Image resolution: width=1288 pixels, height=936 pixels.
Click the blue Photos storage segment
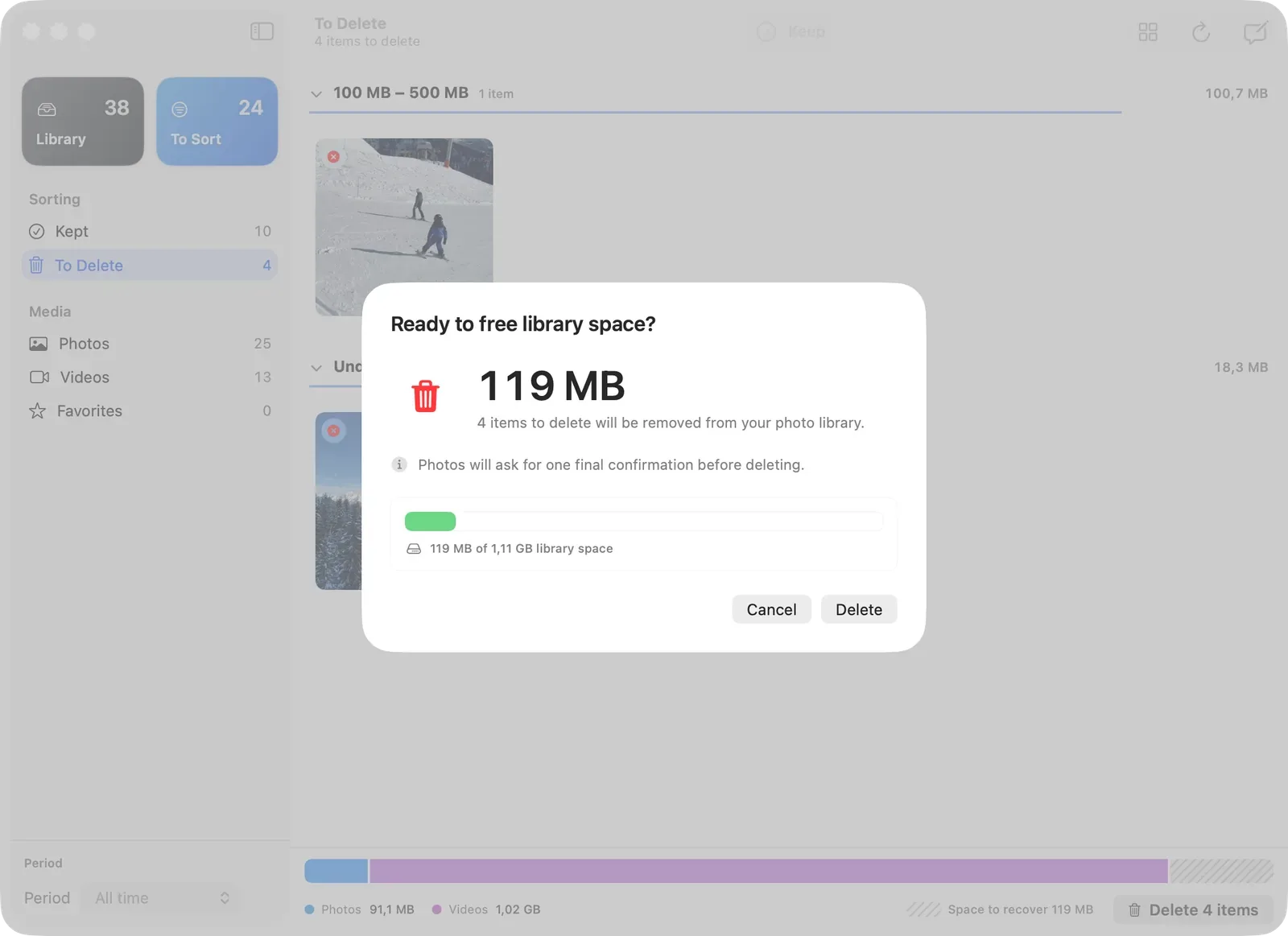(336, 871)
